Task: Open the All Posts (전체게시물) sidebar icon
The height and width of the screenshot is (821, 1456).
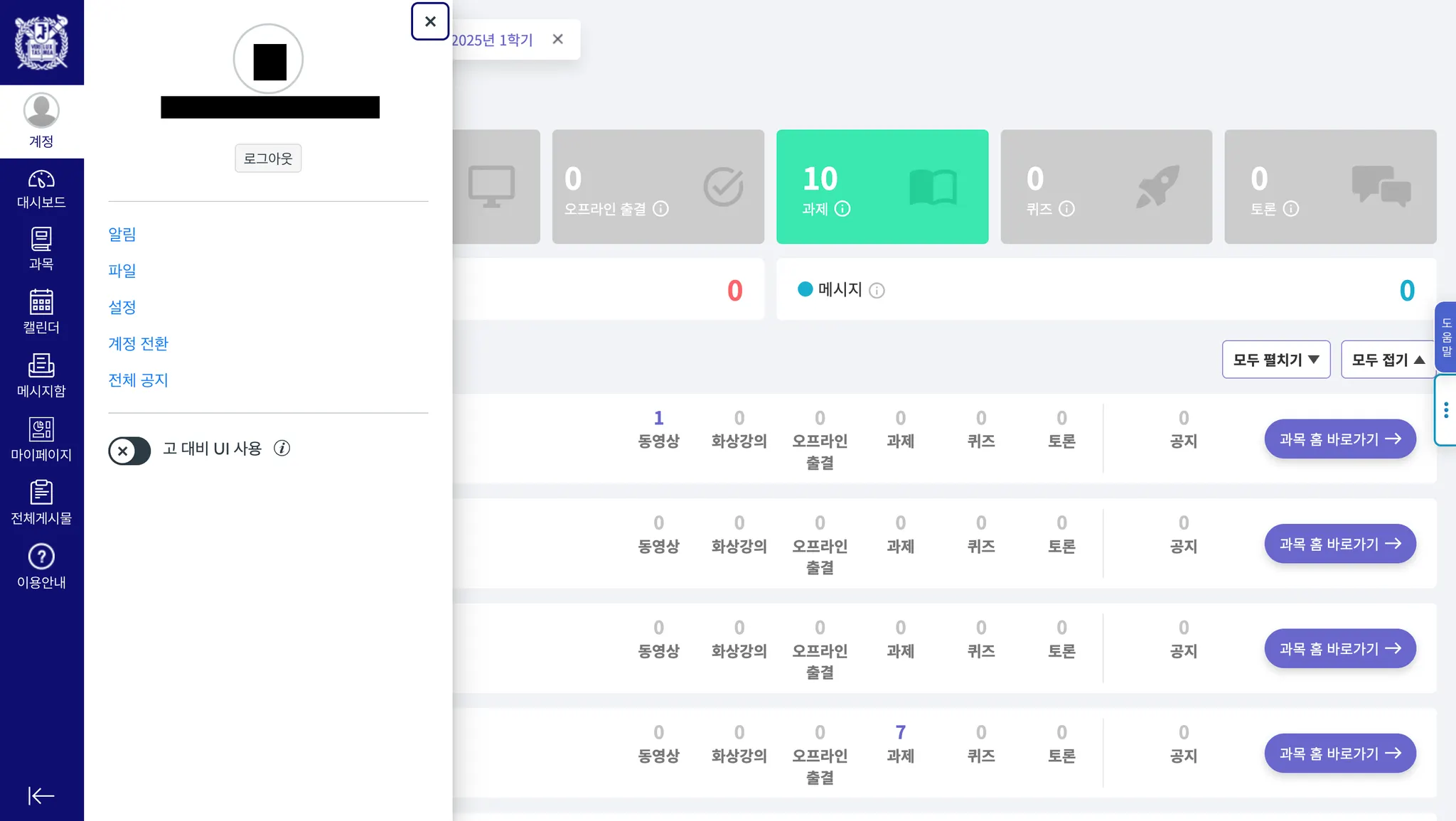Action: click(41, 503)
